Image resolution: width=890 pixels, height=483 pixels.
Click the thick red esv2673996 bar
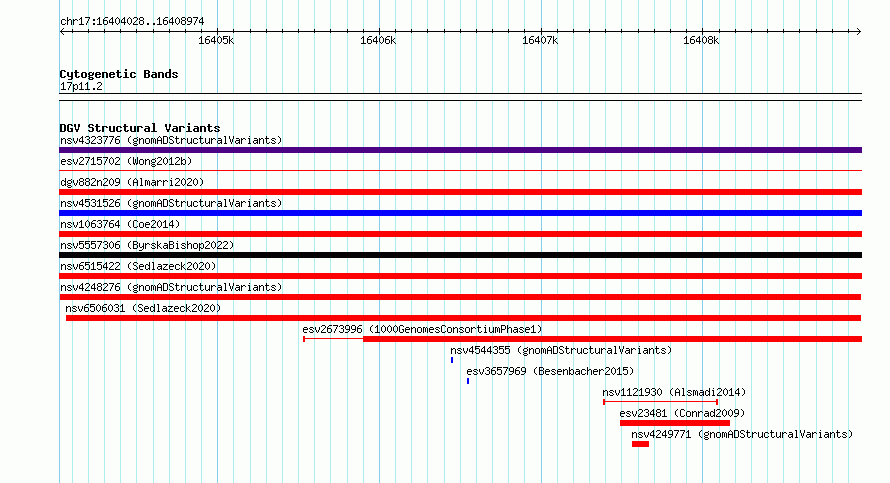pos(612,339)
